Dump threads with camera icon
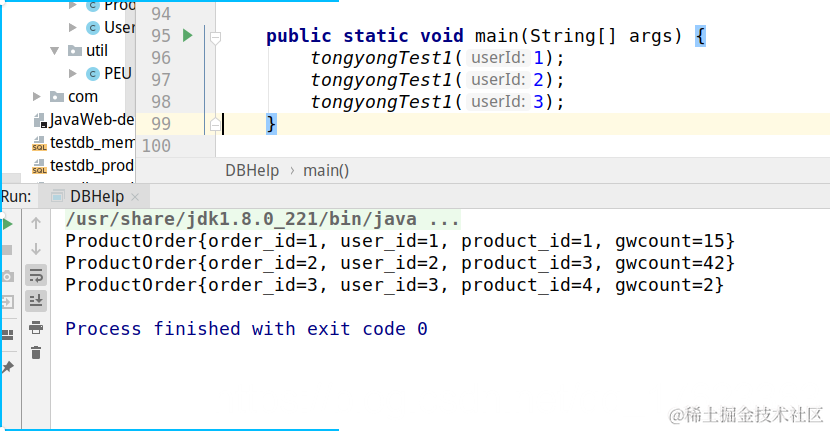 coord(7,276)
